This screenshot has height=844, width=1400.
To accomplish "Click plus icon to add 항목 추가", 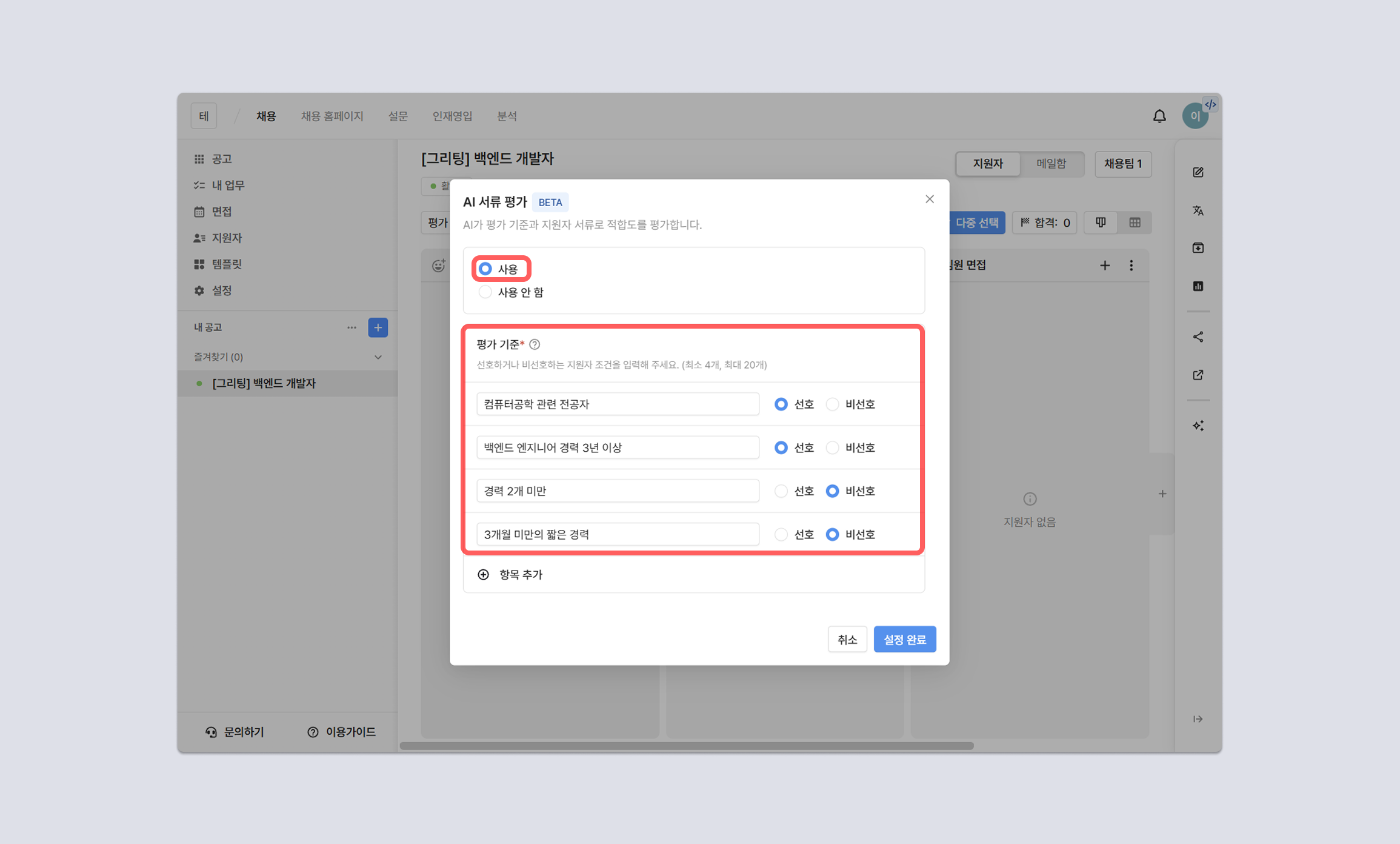I will [x=483, y=574].
